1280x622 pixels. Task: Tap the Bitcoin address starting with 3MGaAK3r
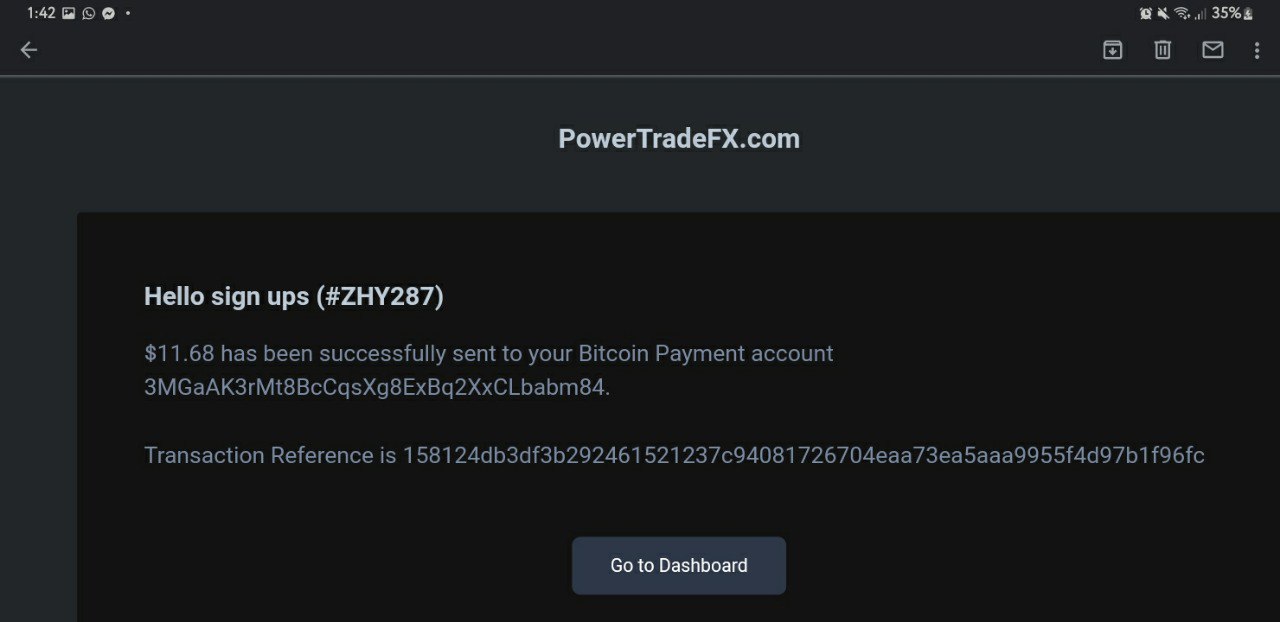click(x=376, y=388)
